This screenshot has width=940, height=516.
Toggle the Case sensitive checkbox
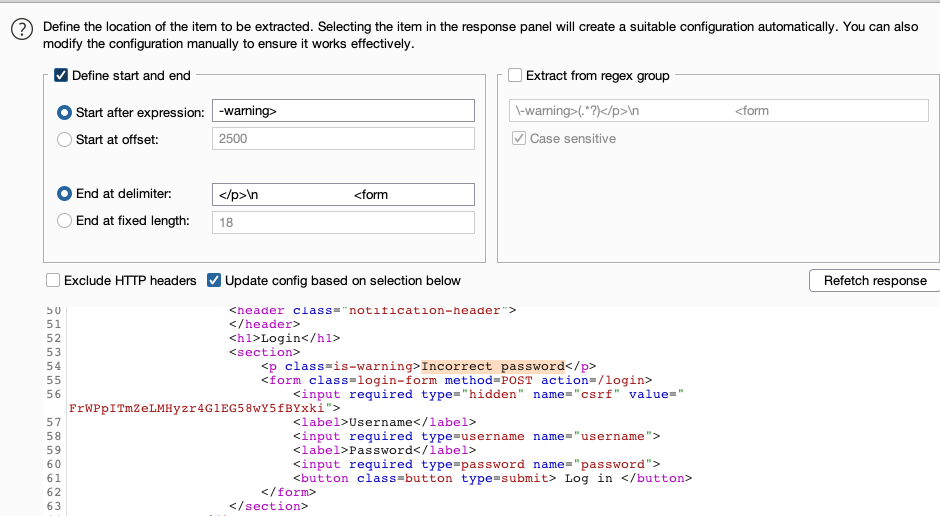(x=519, y=139)
